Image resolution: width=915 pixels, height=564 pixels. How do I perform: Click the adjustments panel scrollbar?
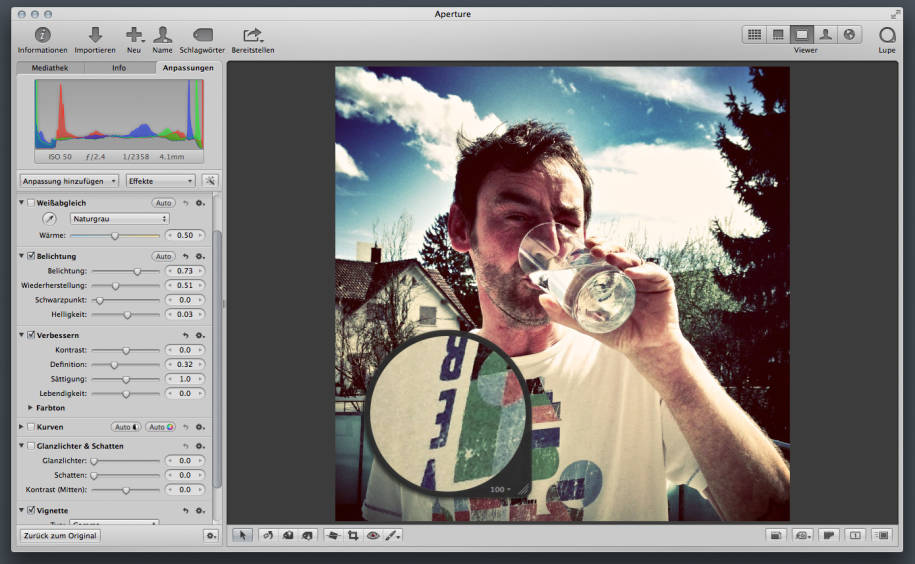217,358
